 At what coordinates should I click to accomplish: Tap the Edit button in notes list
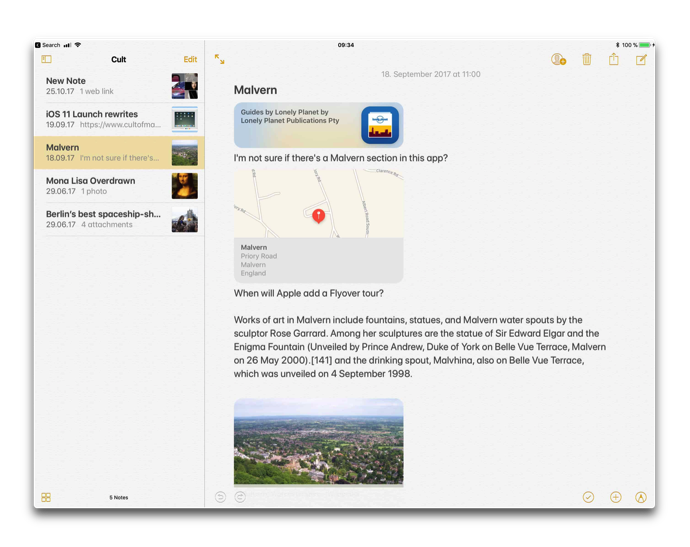click(190, 59)
